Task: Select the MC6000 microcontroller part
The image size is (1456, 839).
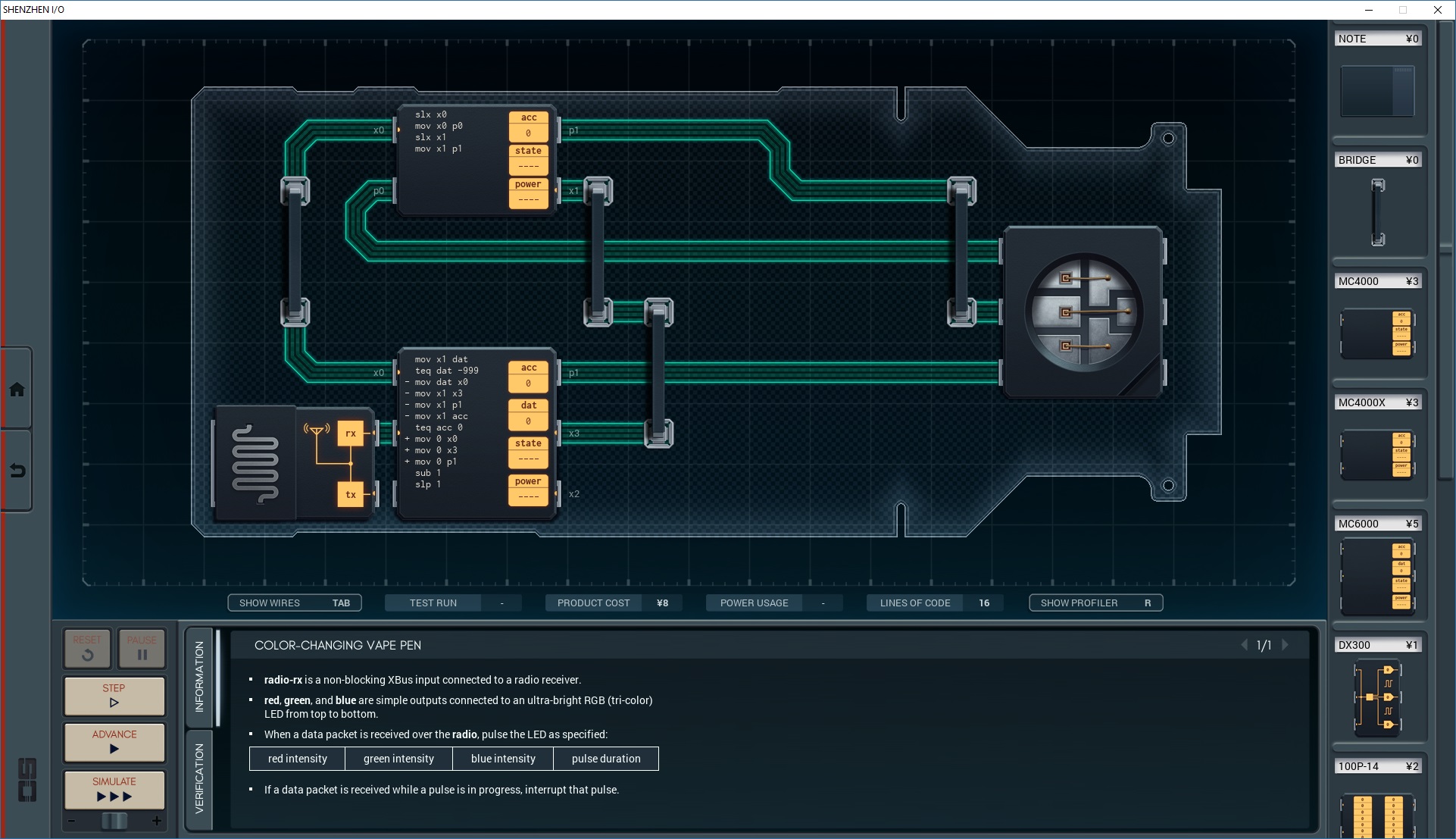Action: (x=1377, y=576)
